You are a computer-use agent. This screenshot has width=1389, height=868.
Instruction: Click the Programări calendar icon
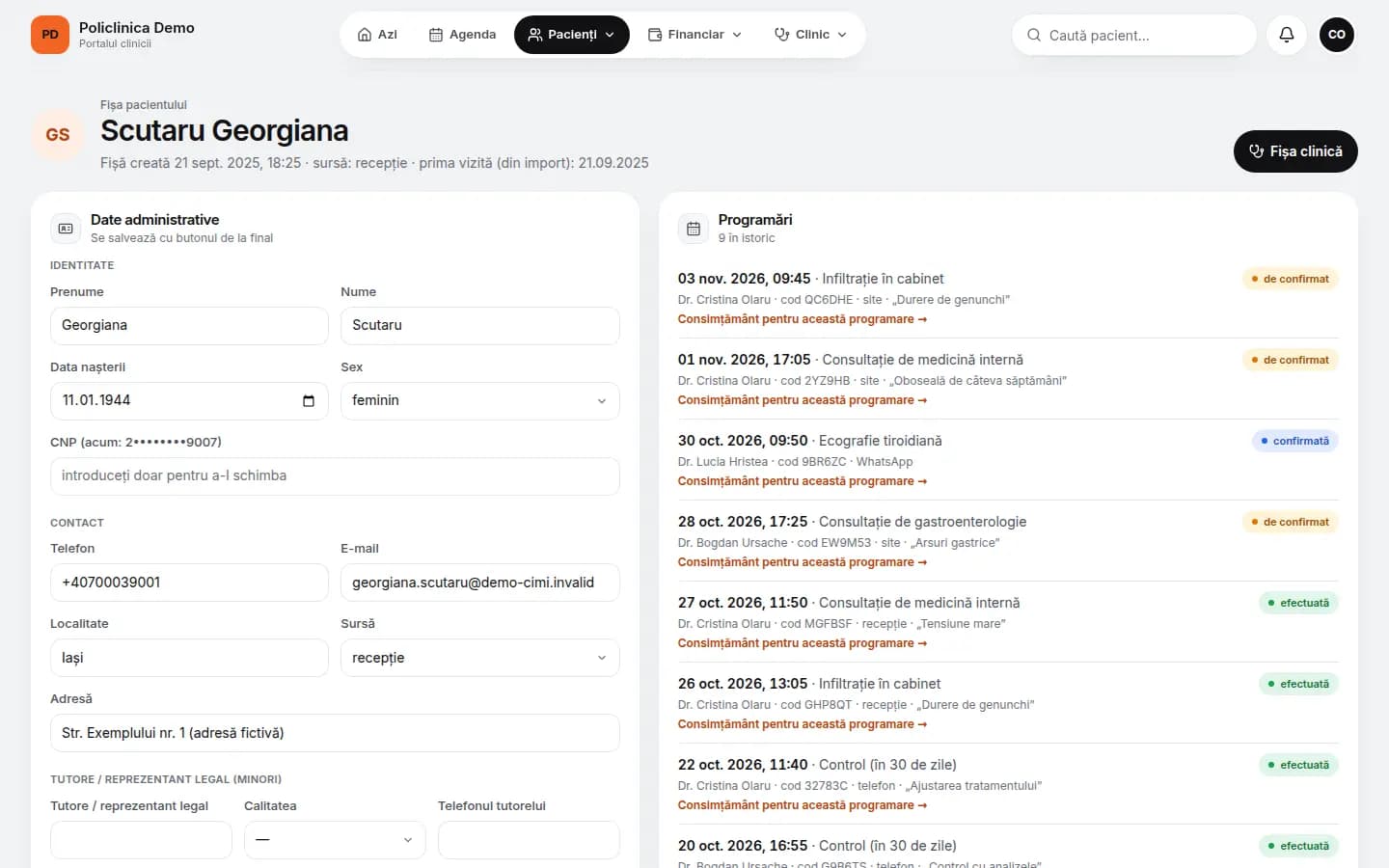[x=694, y=229]
